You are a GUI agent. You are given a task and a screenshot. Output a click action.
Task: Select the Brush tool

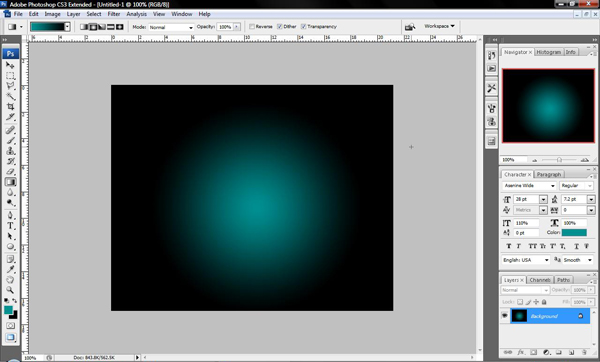pos(10,140)
